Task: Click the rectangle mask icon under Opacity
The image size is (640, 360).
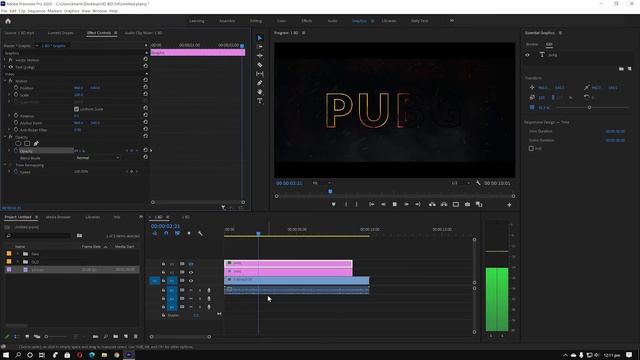Action: pos(27,144)
